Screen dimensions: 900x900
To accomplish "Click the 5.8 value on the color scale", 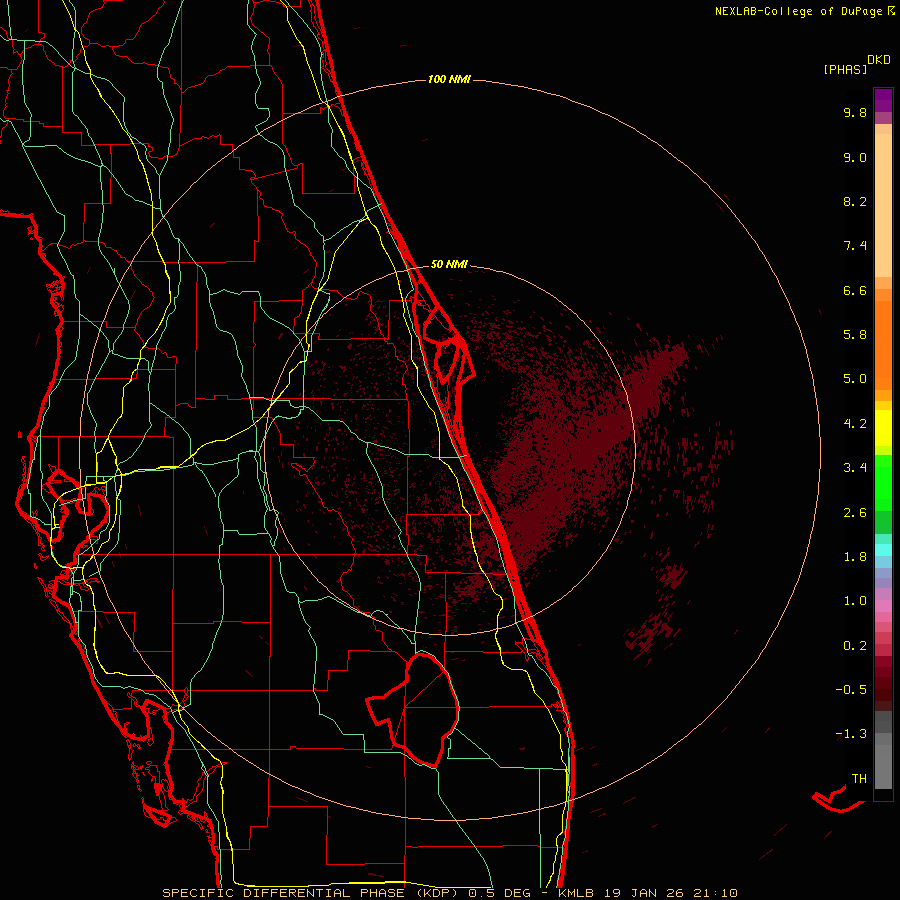I will click(x=855, y=335).
